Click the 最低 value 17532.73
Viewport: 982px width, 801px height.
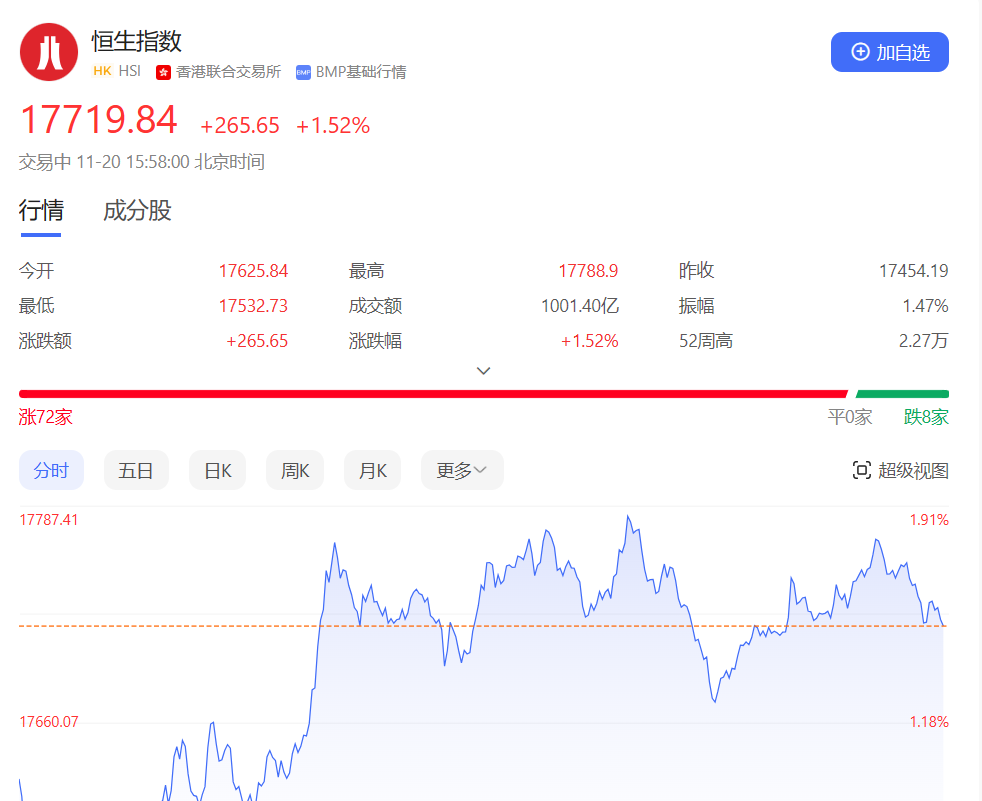click(x=253, y=306)
